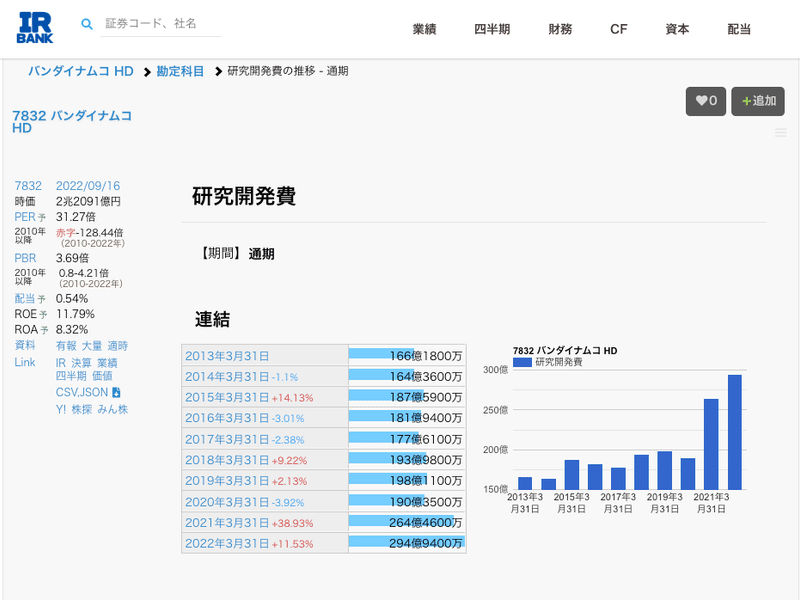
Task: Open the みん株 external link
Action: (x=113, y=409)
